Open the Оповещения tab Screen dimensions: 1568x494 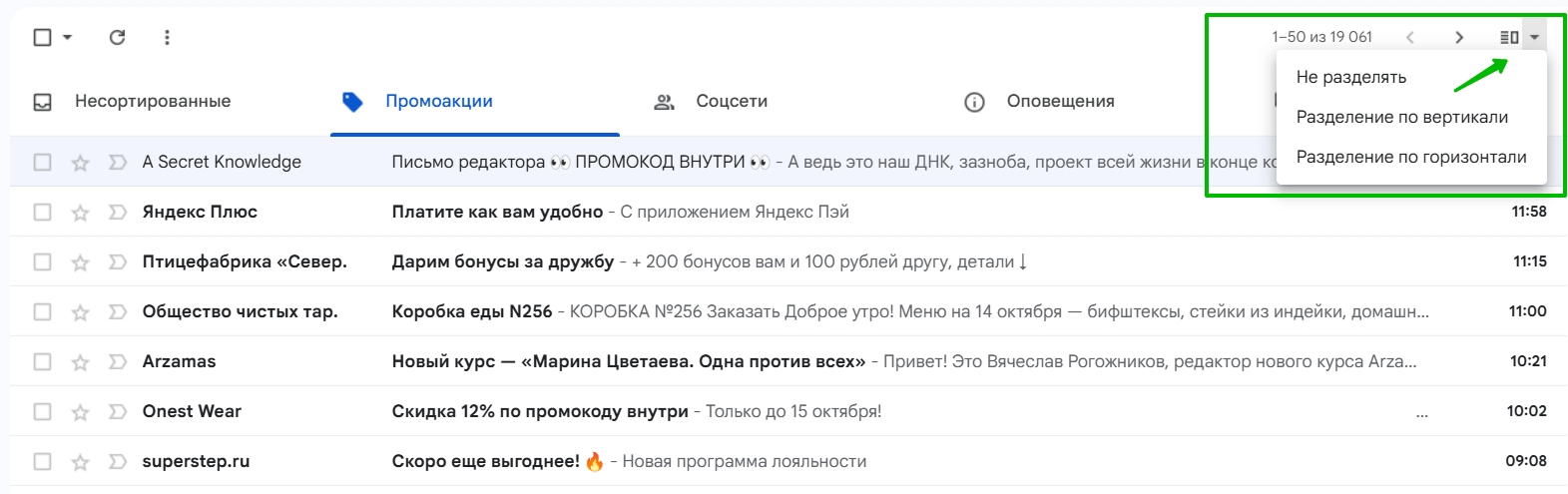tap(1039, 101)
